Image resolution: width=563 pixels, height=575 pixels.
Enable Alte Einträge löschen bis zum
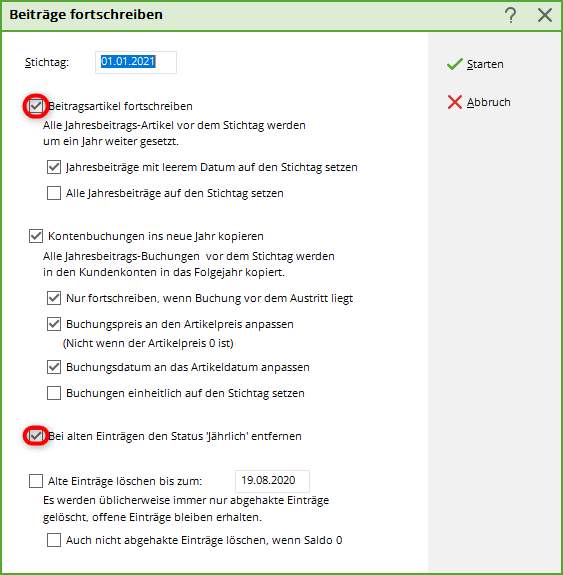point(36,481)
